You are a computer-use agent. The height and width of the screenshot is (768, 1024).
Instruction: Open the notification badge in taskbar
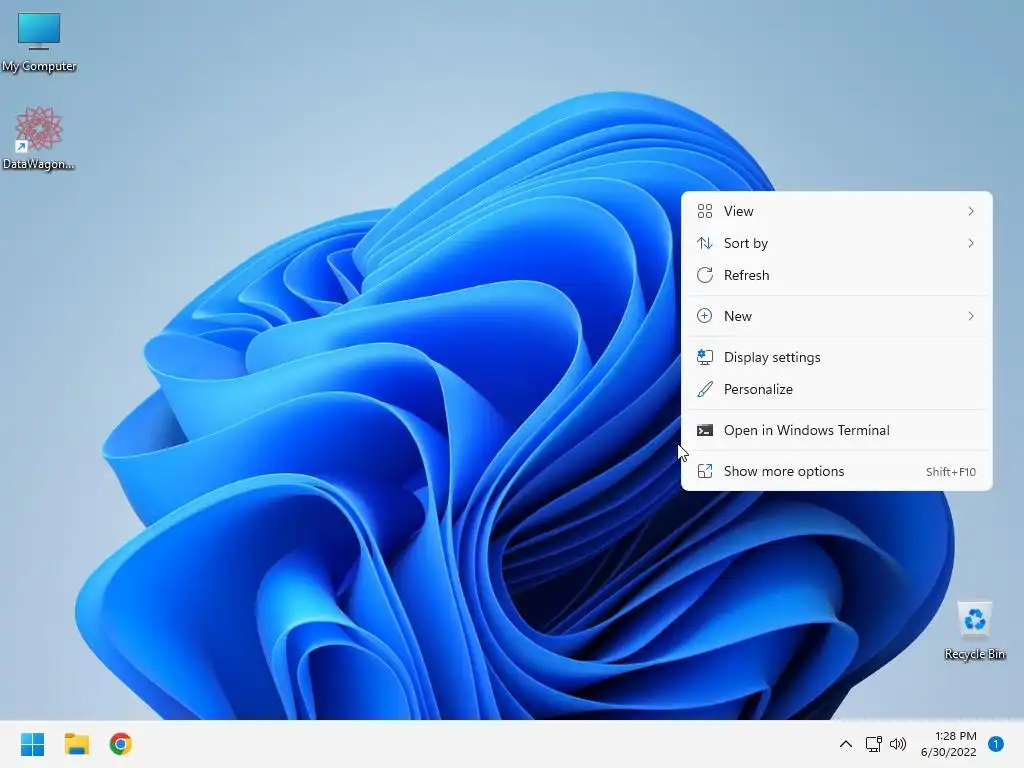pyautogui.click(x=996, y=744)
